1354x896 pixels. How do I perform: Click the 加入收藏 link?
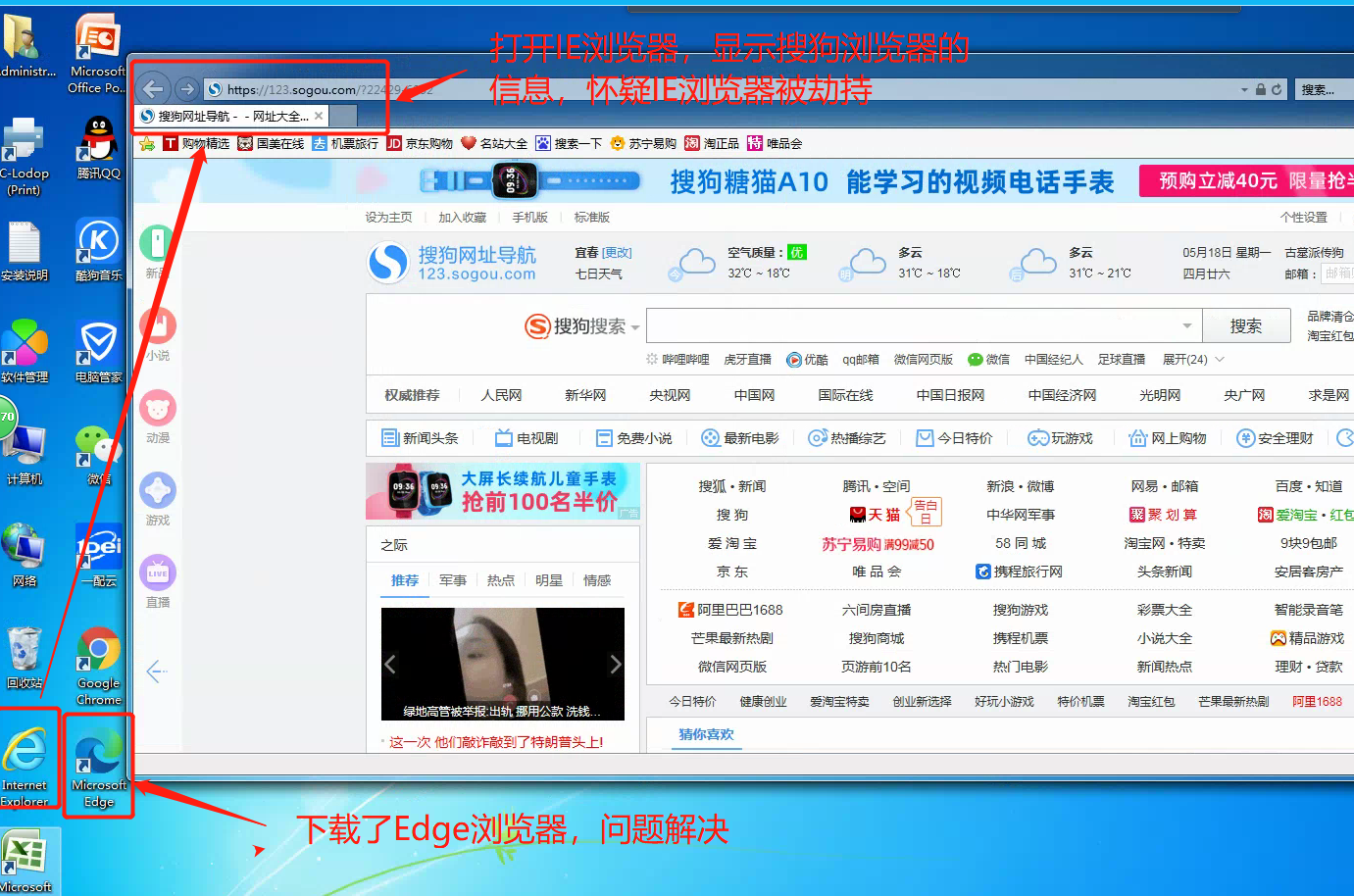tap(463, 218)
